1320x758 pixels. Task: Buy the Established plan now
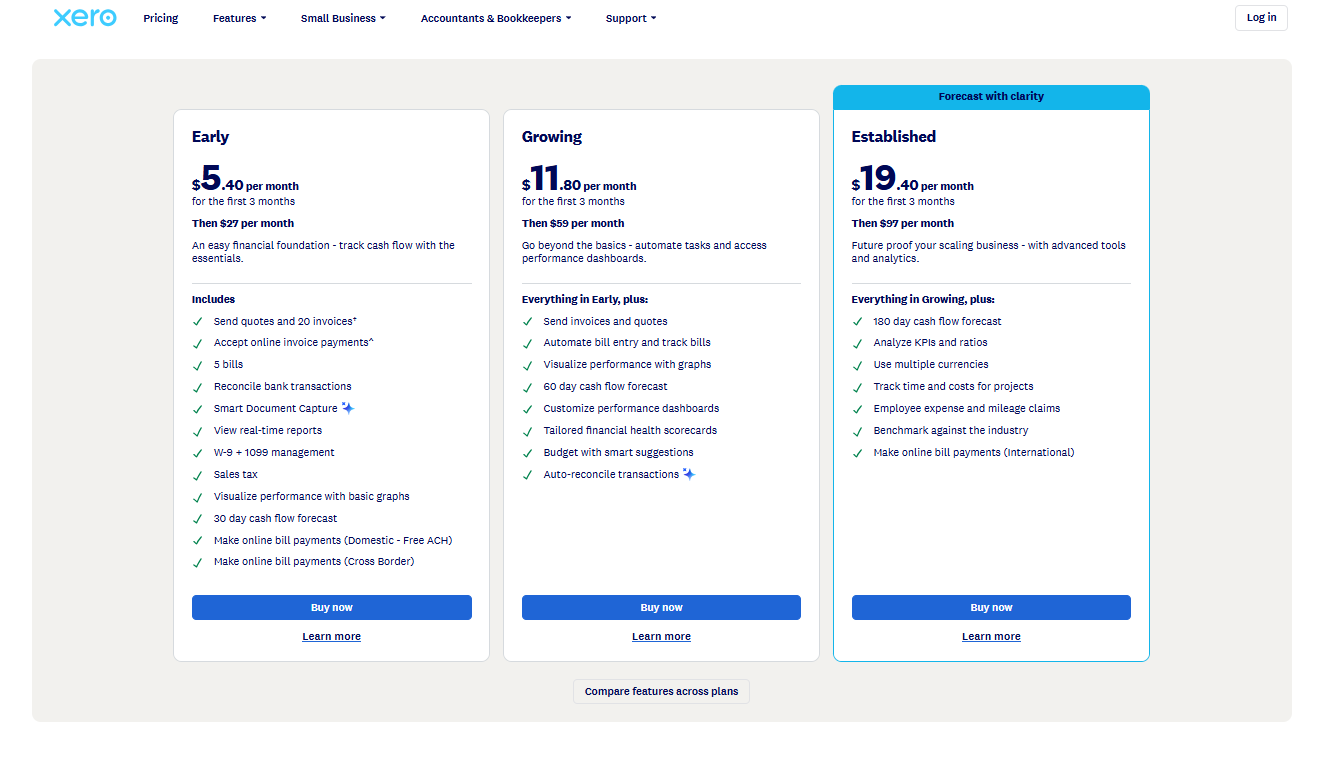tap(991, 607)
